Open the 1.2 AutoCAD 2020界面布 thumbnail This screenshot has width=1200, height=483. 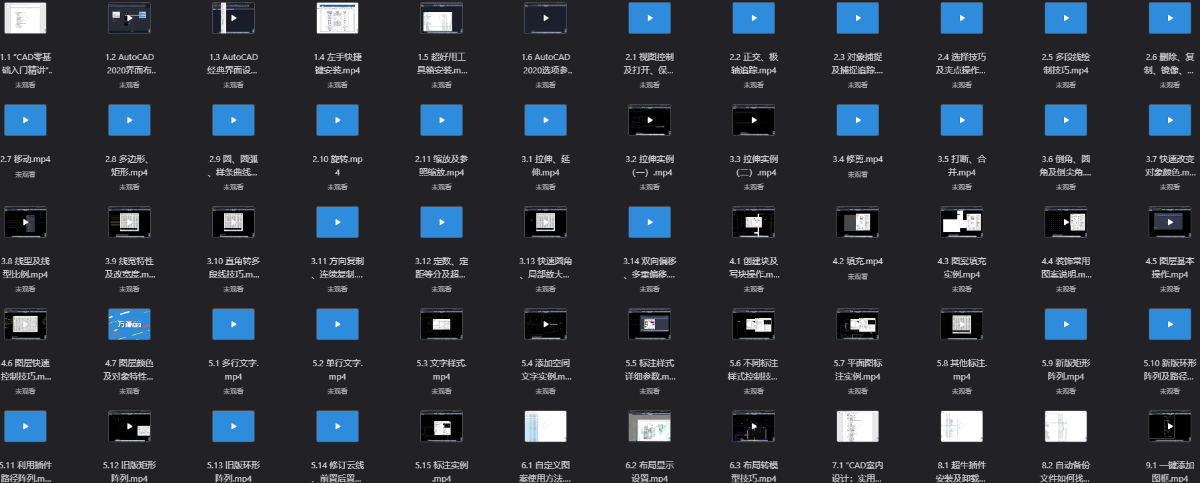pos(129,18)
